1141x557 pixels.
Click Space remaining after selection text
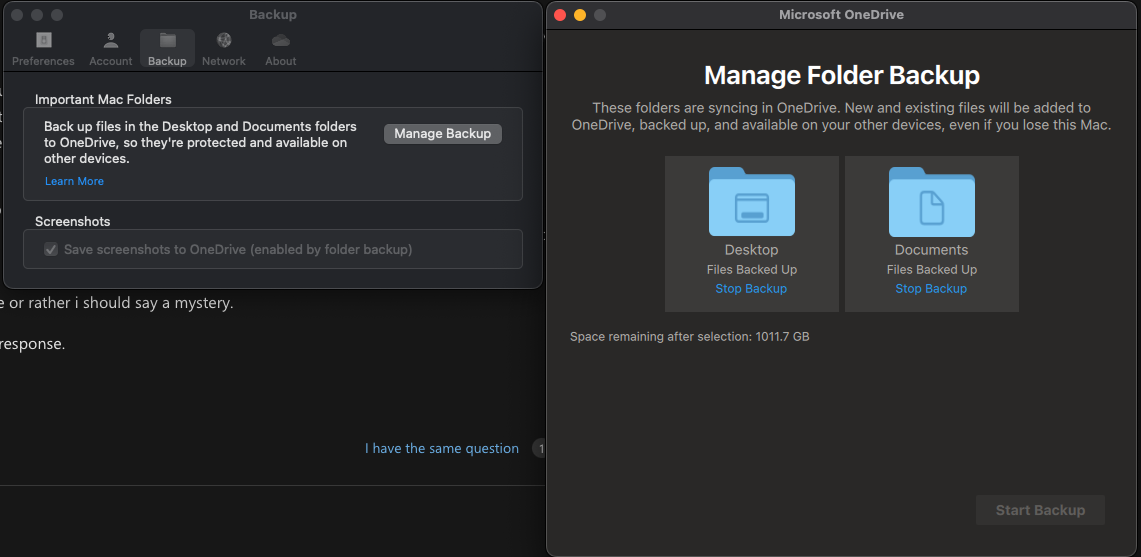coord(689,337)
